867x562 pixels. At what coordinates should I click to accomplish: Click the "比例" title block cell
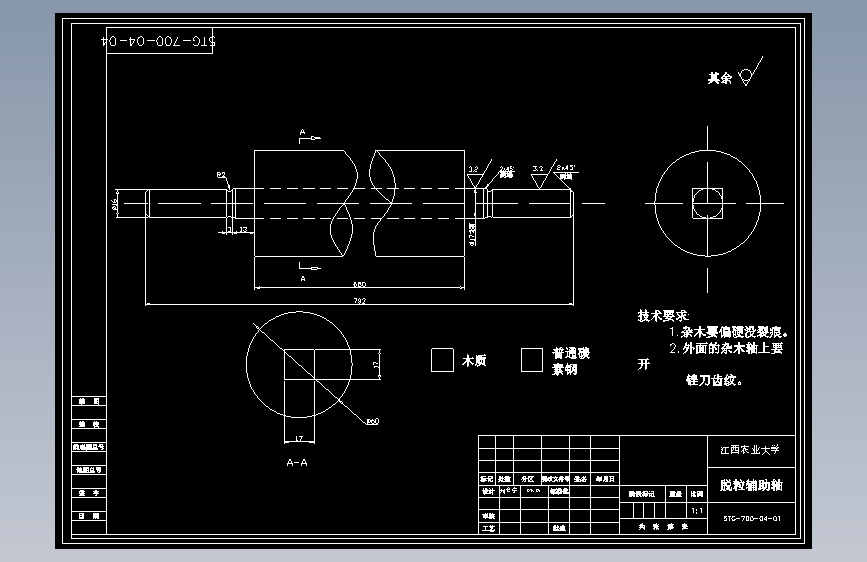[697, 494]
